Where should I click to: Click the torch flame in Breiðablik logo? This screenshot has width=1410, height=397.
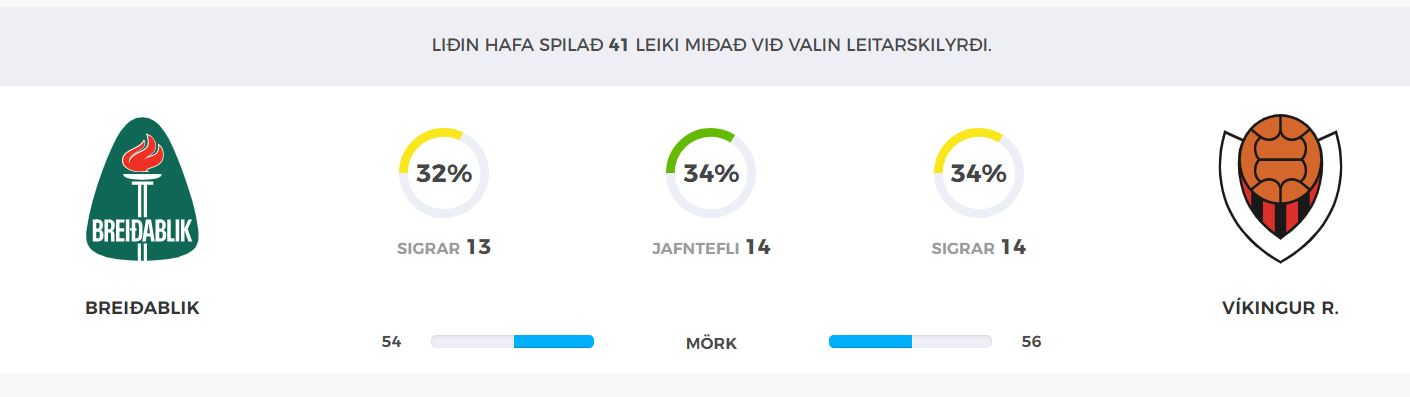[142, 152]
